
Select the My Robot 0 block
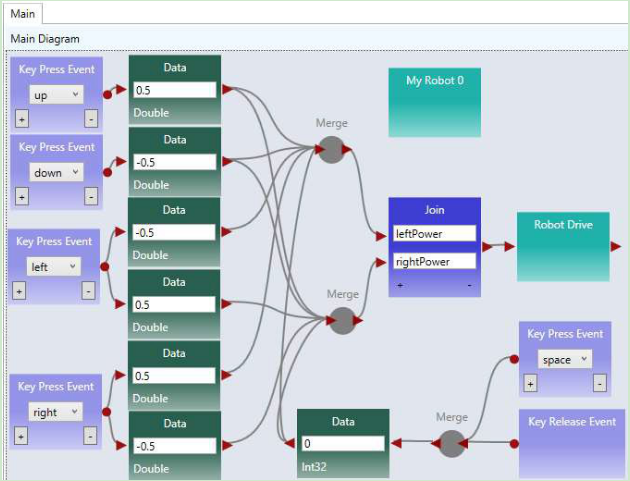434,102
